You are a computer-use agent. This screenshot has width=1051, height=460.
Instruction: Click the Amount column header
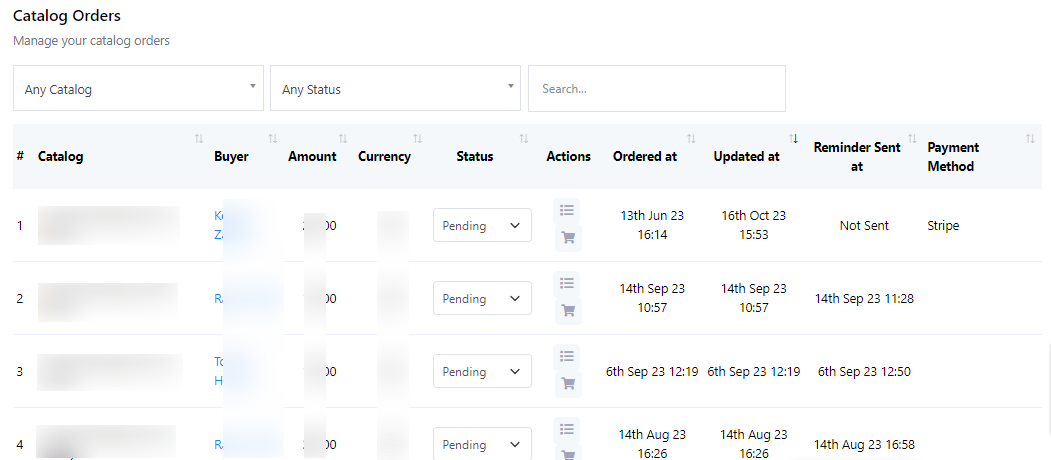coord(312,156)
